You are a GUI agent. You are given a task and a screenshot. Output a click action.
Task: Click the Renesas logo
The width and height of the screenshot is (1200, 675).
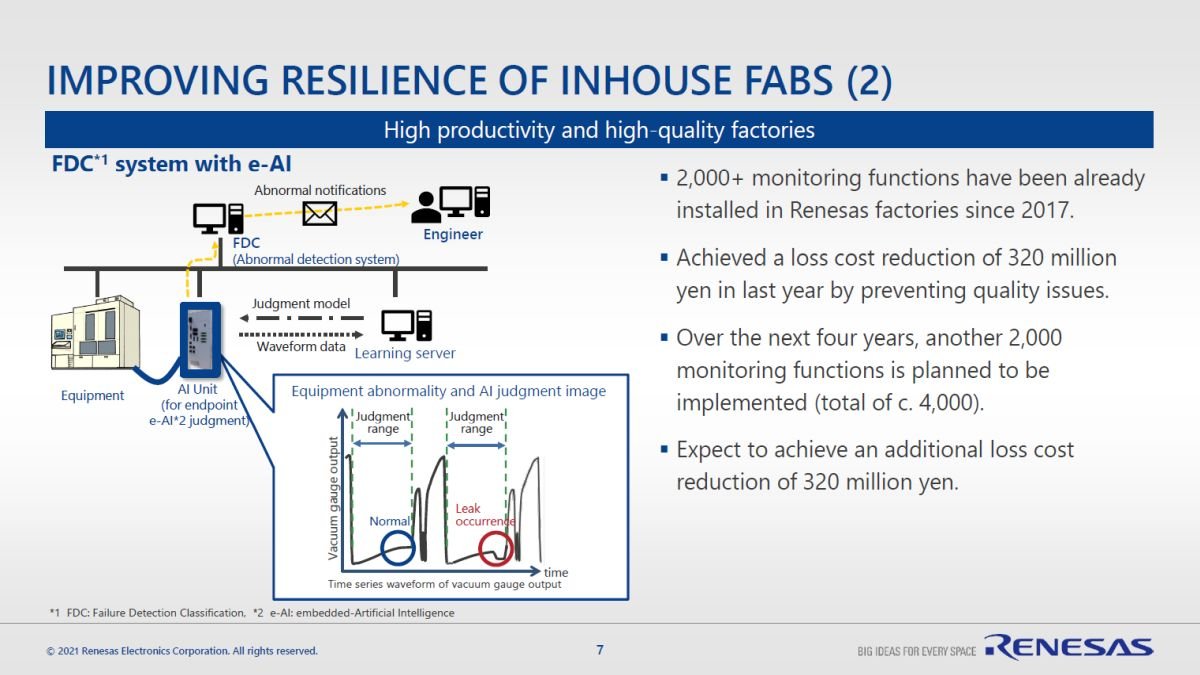1068,648
